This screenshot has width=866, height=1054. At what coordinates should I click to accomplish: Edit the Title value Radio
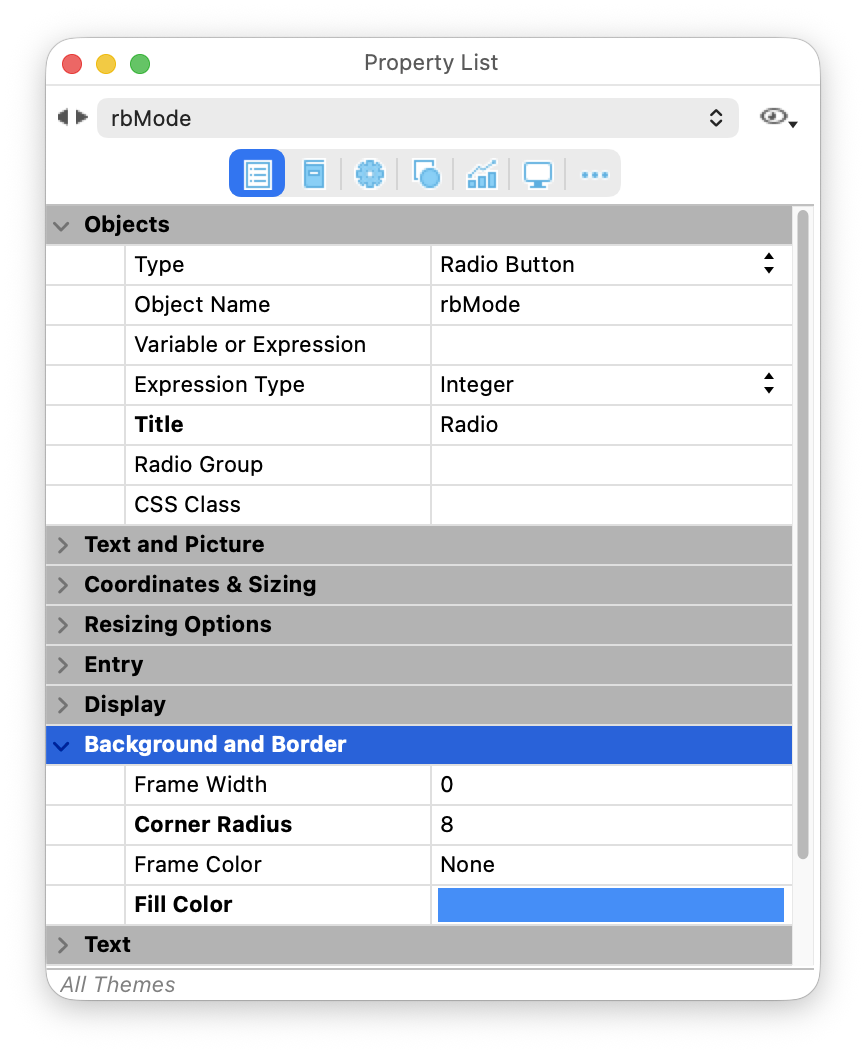[611, 425]
